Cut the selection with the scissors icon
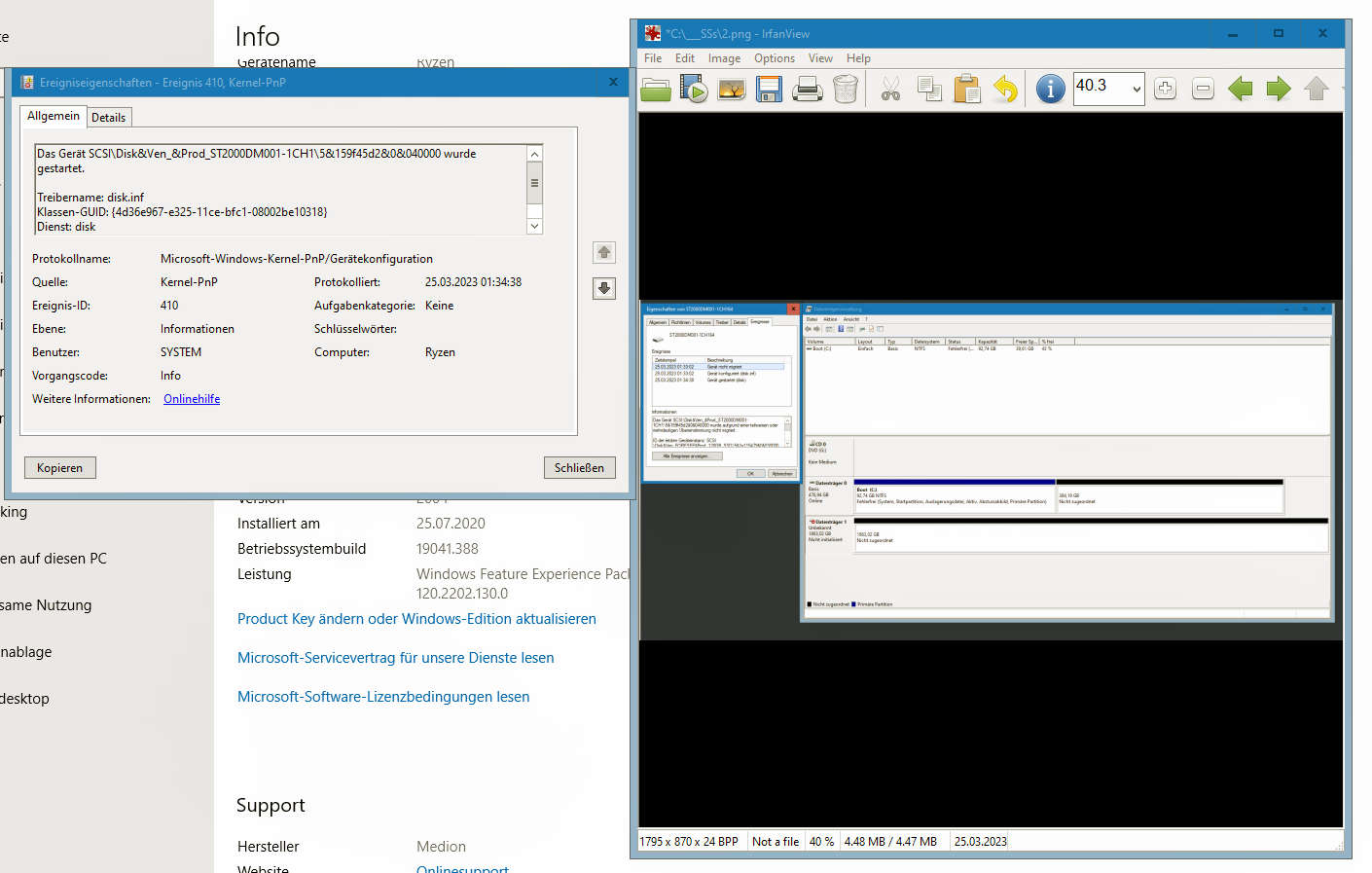Screen dimensions: 1372x873 click(890, 91)
